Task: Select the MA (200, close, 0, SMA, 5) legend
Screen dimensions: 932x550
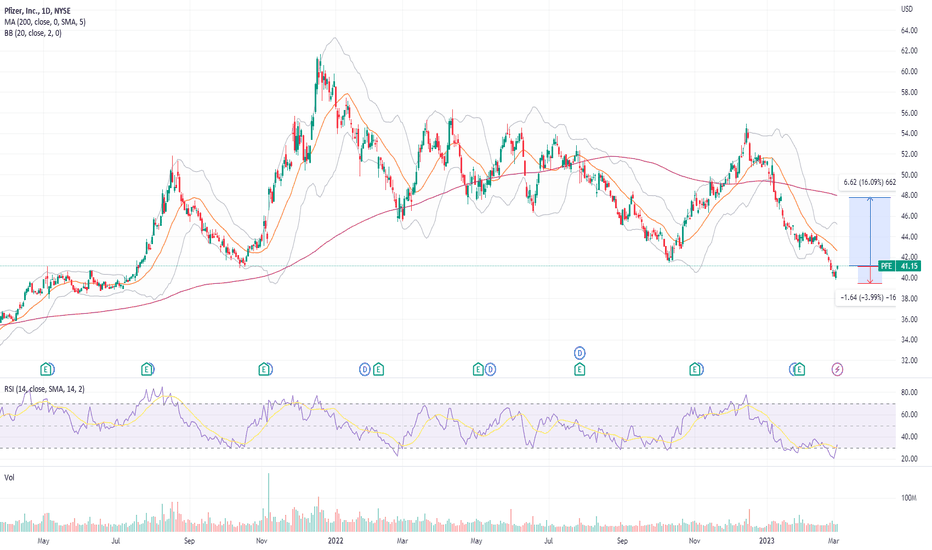Action: [x=45, y=22]
